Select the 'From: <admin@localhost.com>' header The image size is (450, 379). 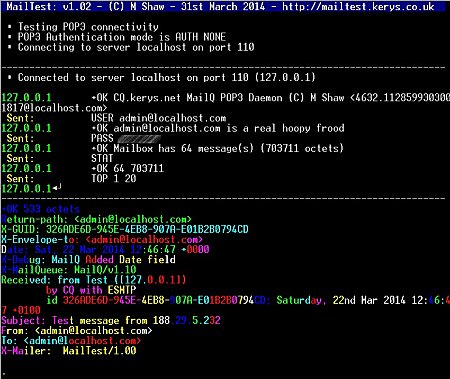click(77, 330)
